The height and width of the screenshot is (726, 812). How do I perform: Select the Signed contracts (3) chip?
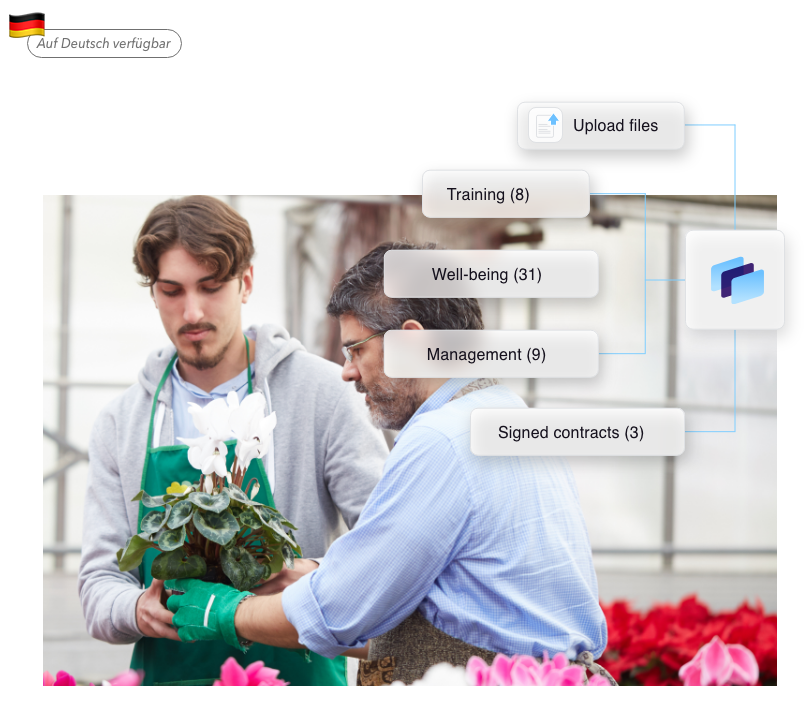click(576, 432)
